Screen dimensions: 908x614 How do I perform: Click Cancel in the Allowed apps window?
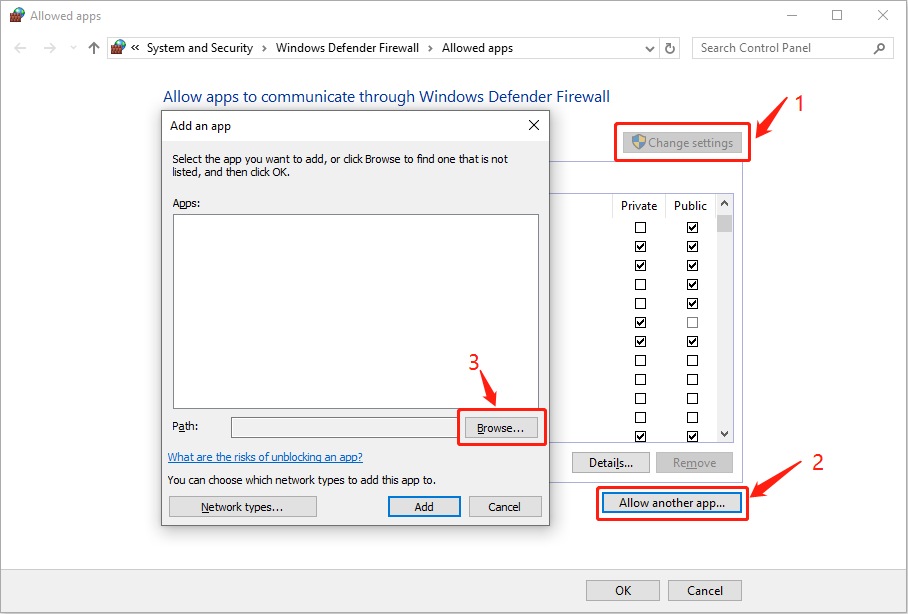coord(705,591)
